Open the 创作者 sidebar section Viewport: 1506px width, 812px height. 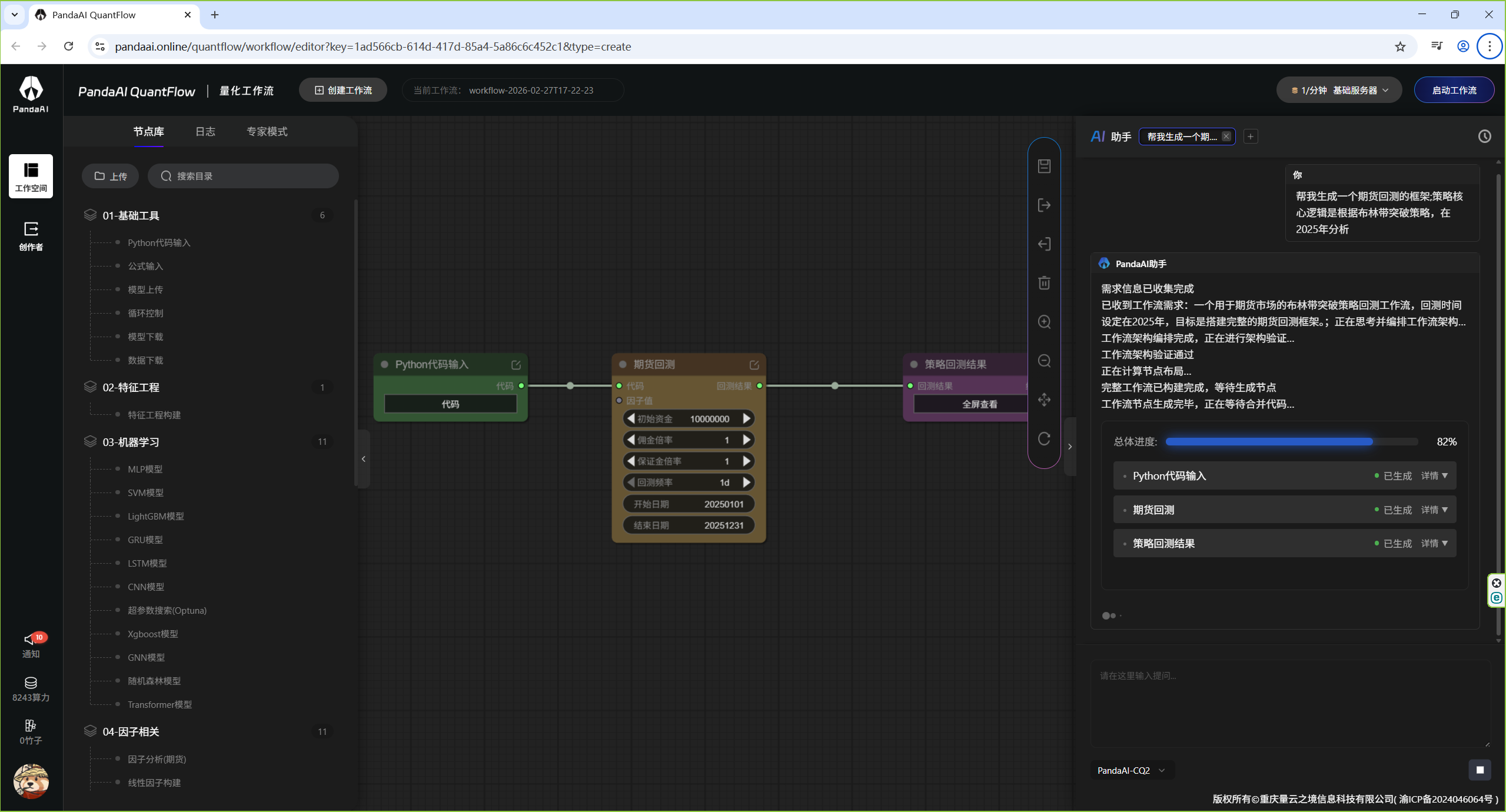[x=31, y=236]
